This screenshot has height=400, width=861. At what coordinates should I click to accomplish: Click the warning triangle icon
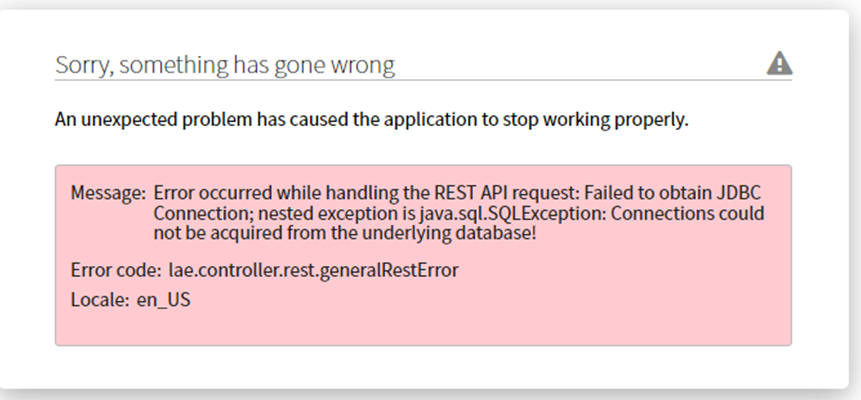[x=779, y=63]
